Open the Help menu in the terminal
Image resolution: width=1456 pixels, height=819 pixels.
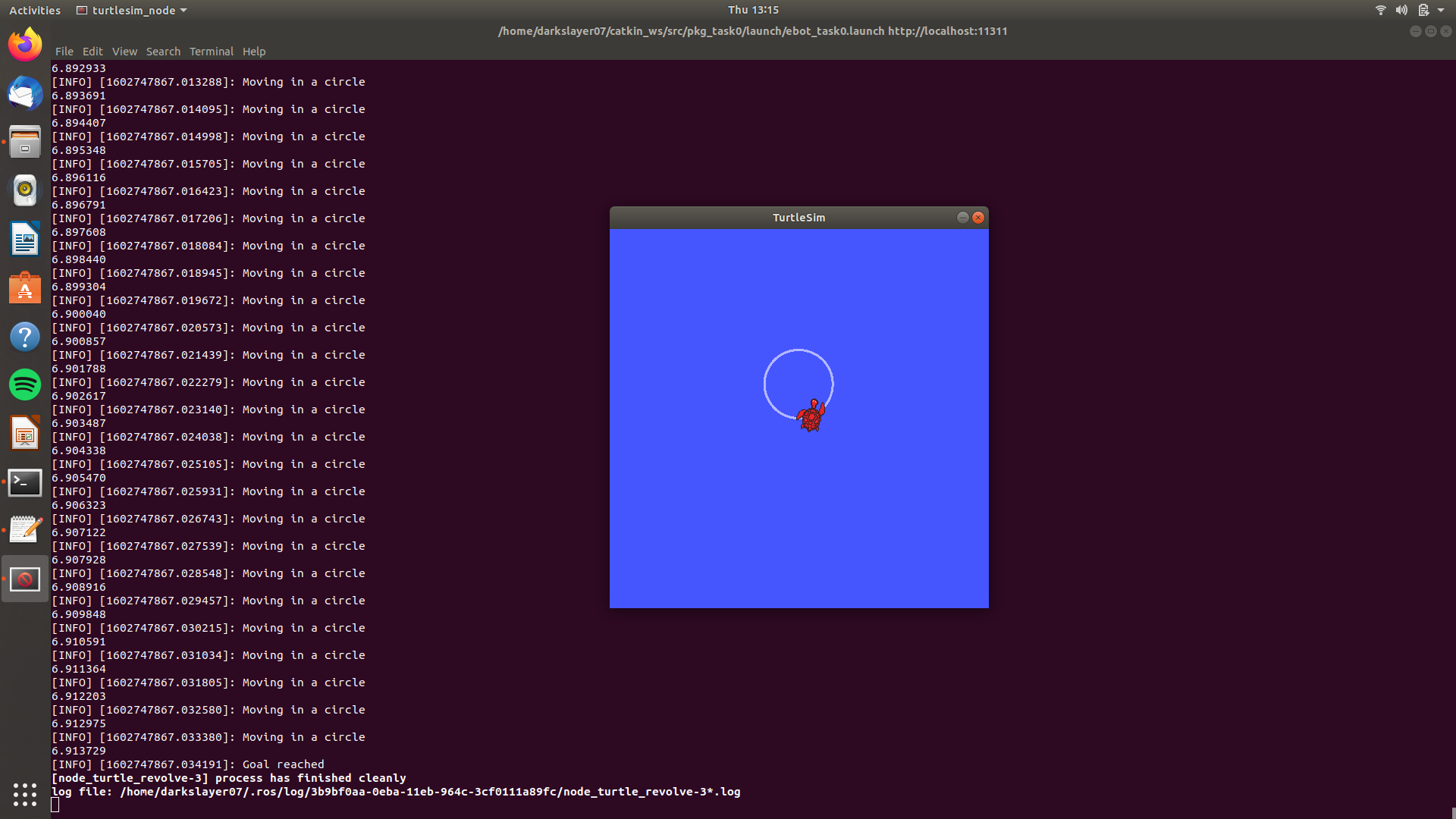click(253, 51)
